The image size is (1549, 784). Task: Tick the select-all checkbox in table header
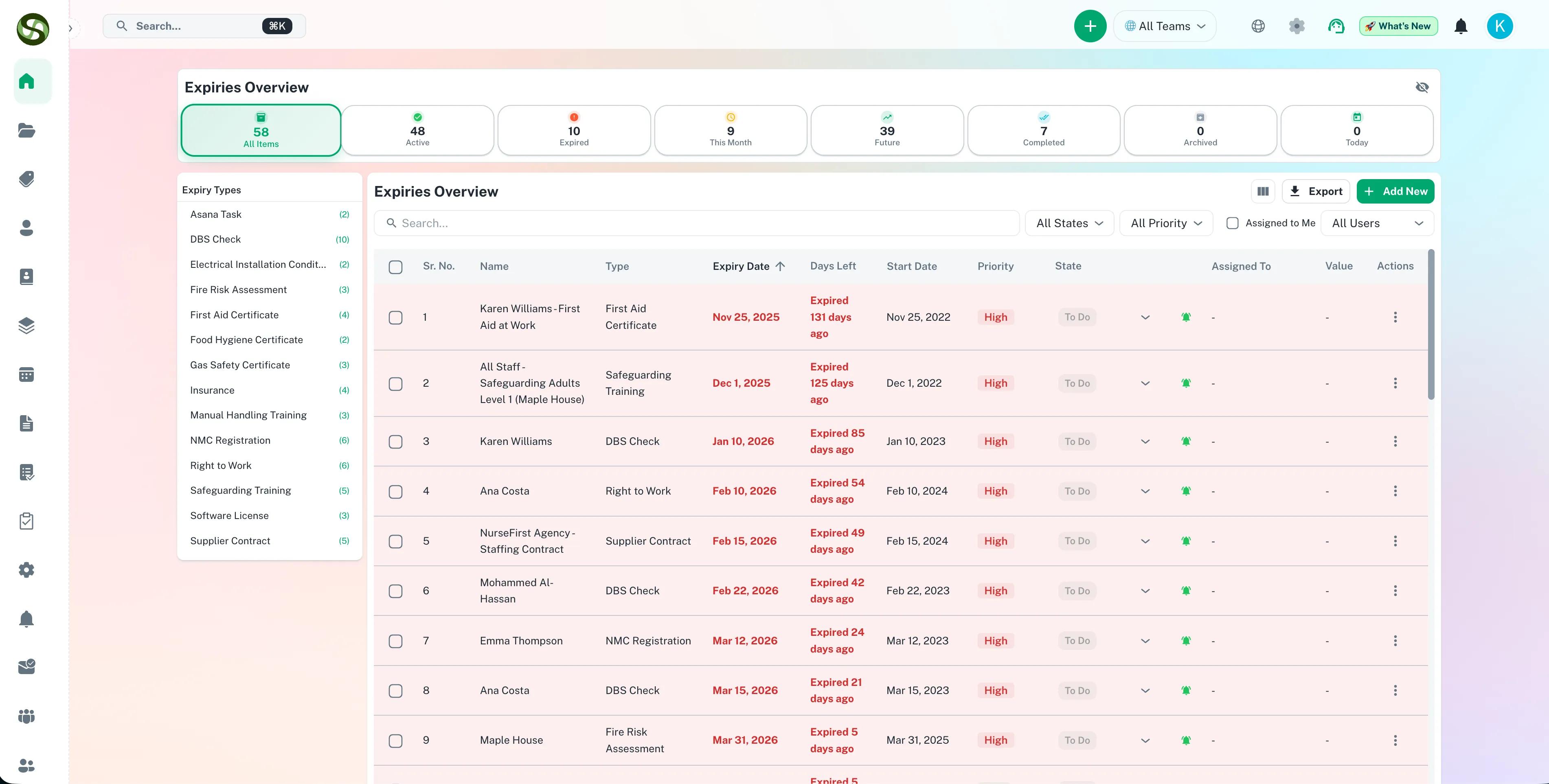pos(395,266)
